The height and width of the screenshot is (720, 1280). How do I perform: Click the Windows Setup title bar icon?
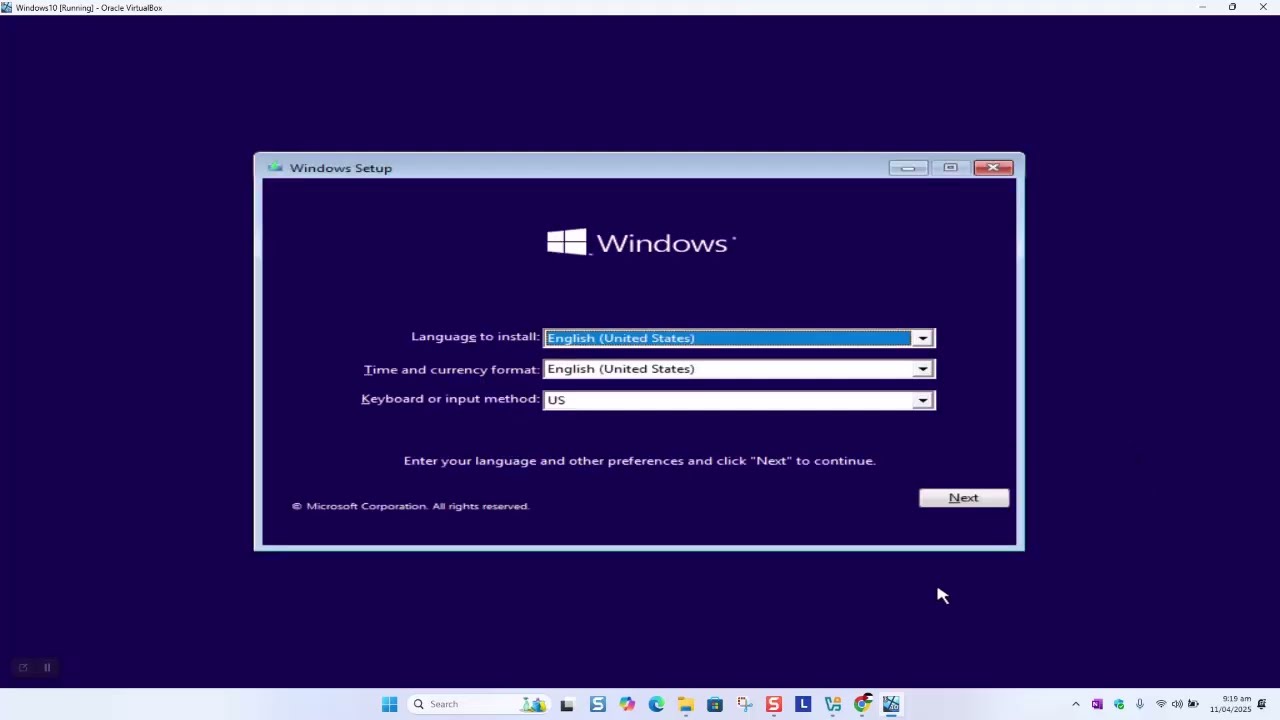[275, 168]
